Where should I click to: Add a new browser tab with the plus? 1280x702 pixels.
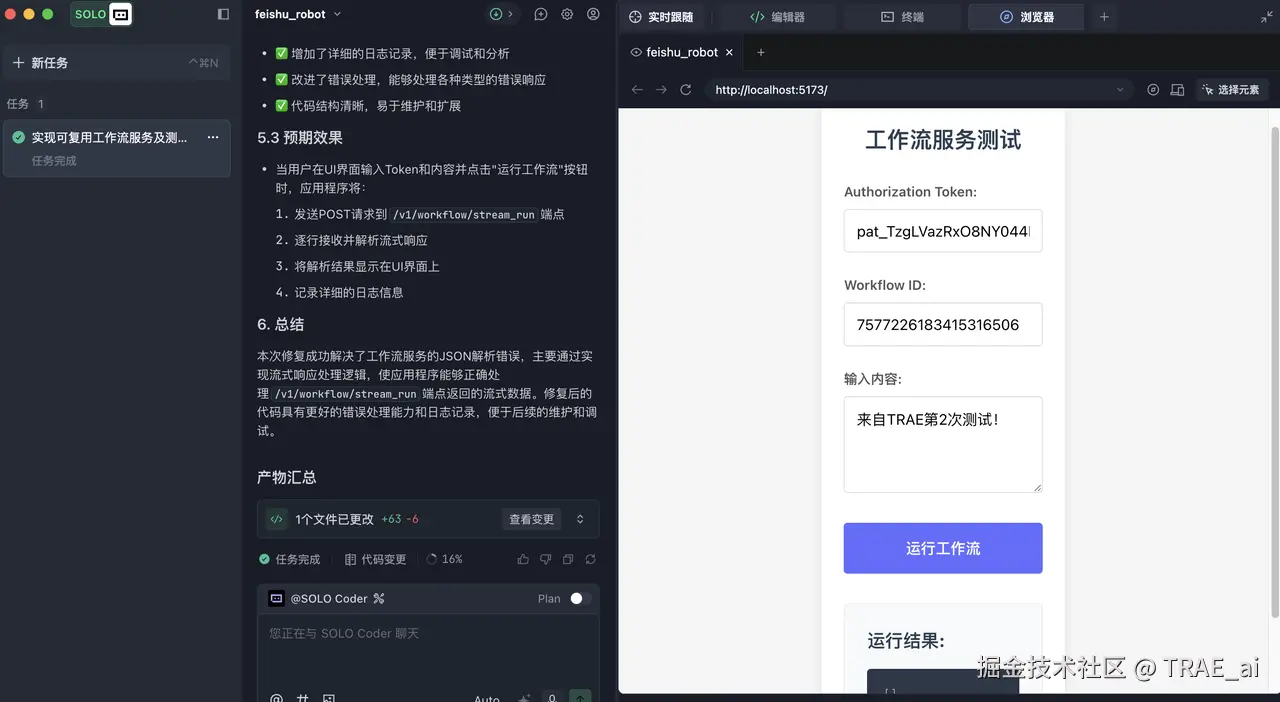pos(761,52)
